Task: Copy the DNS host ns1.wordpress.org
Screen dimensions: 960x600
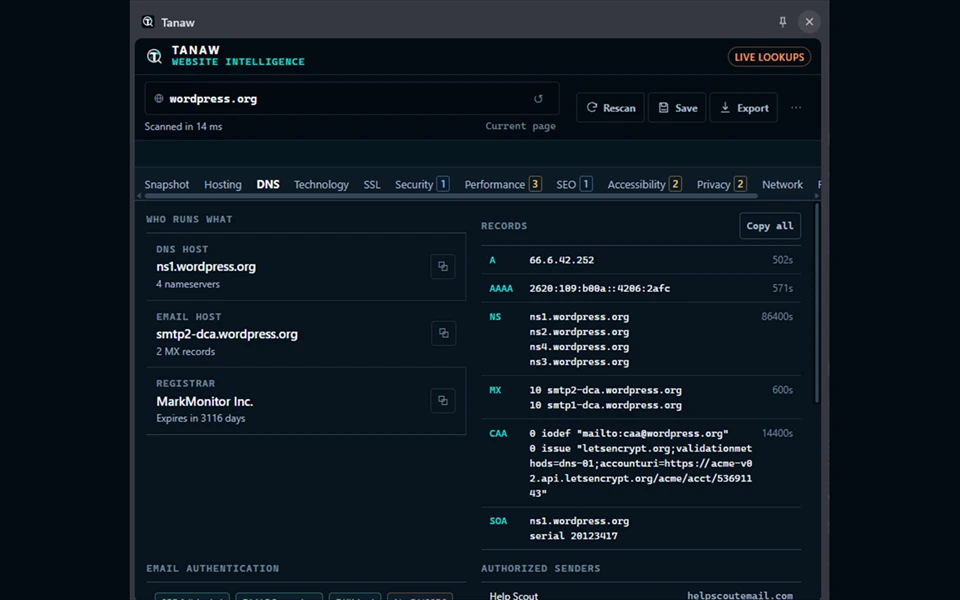Action: point(443,266)
